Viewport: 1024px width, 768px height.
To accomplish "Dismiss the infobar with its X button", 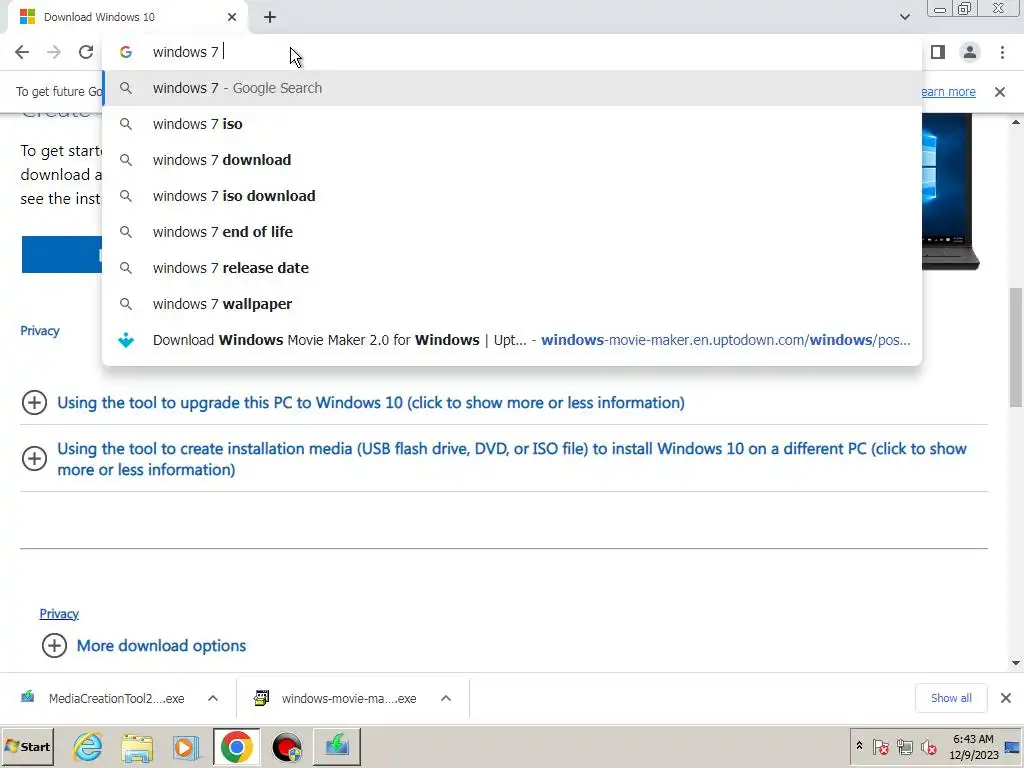I will pos(1000,92).
